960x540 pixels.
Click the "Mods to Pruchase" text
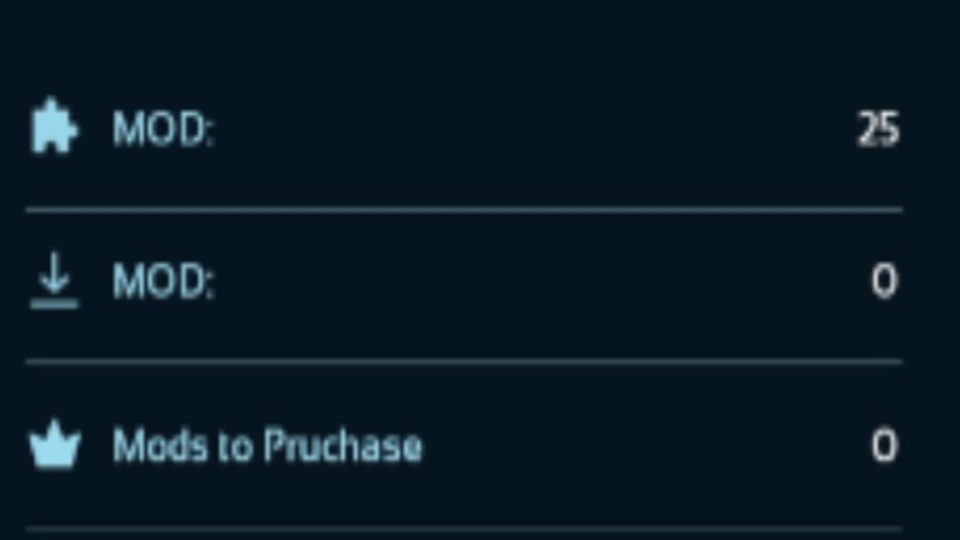(267, 446)
